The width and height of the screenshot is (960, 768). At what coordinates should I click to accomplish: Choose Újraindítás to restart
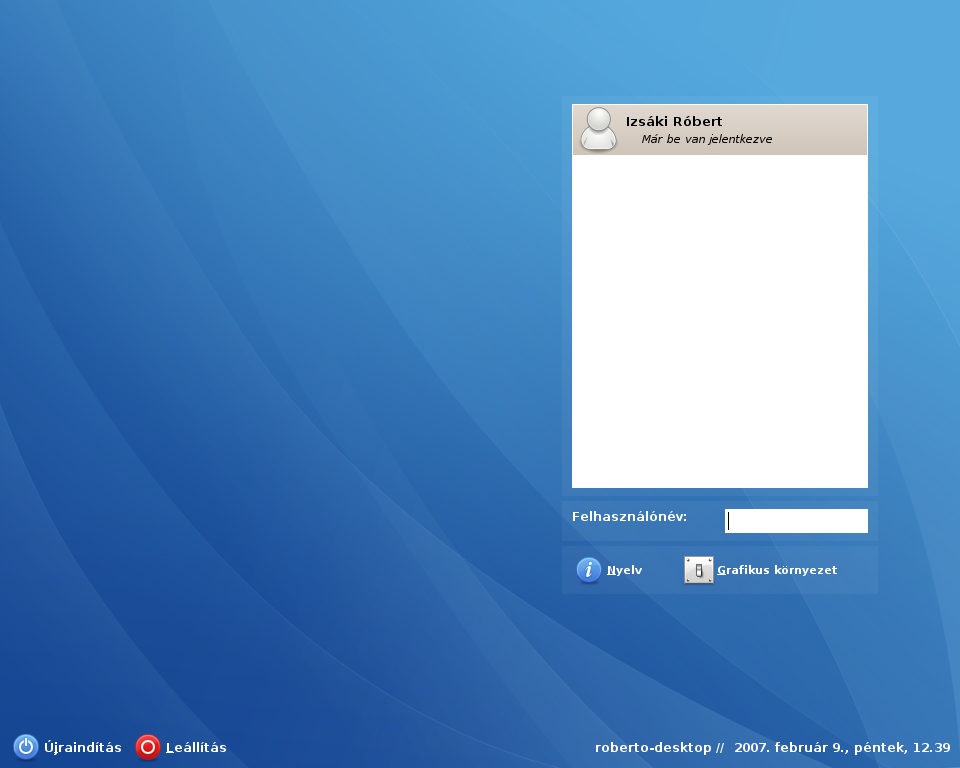83,747
